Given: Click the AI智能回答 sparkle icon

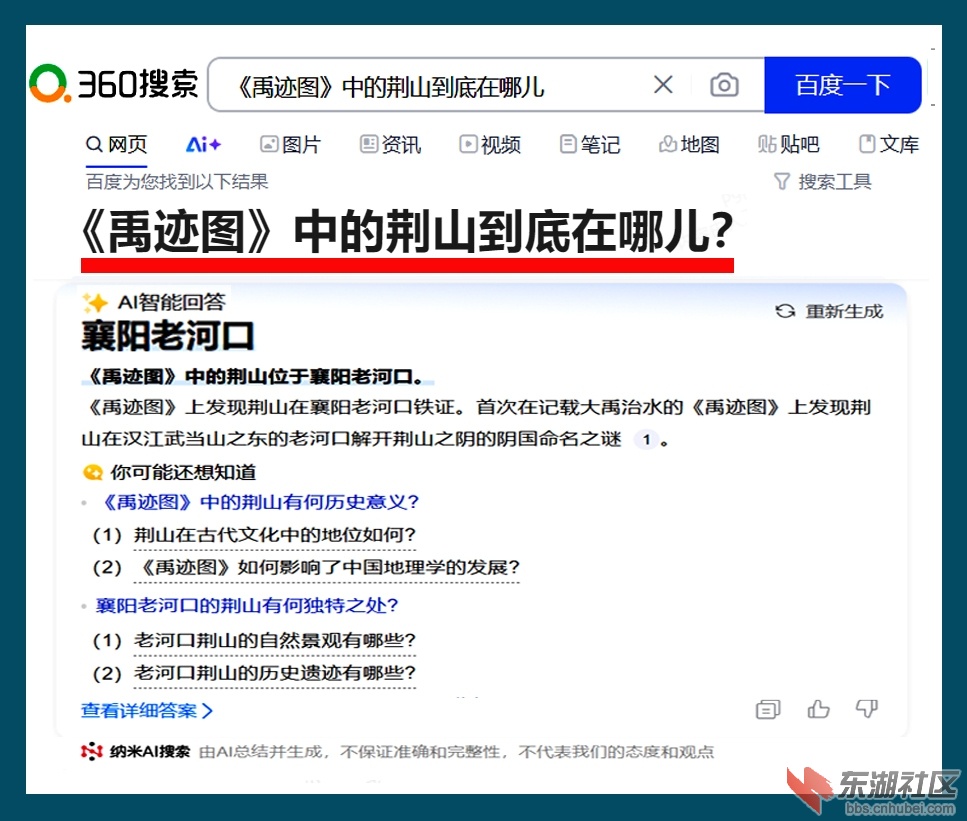Looking at the screenshot, I should click(x=95, y=302).
